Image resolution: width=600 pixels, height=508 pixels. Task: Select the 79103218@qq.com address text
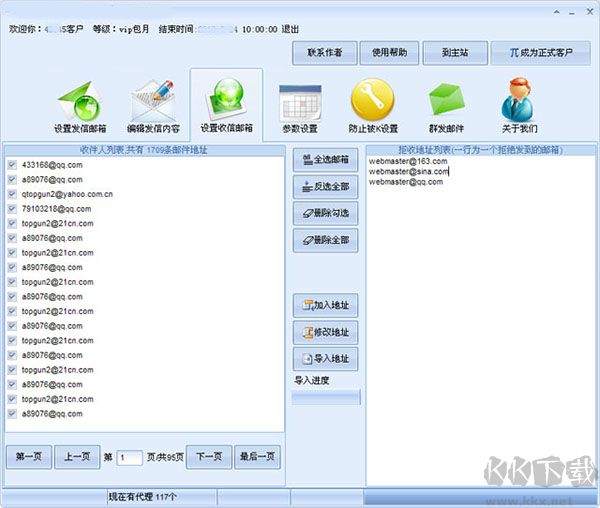click(x=56, y=209)
